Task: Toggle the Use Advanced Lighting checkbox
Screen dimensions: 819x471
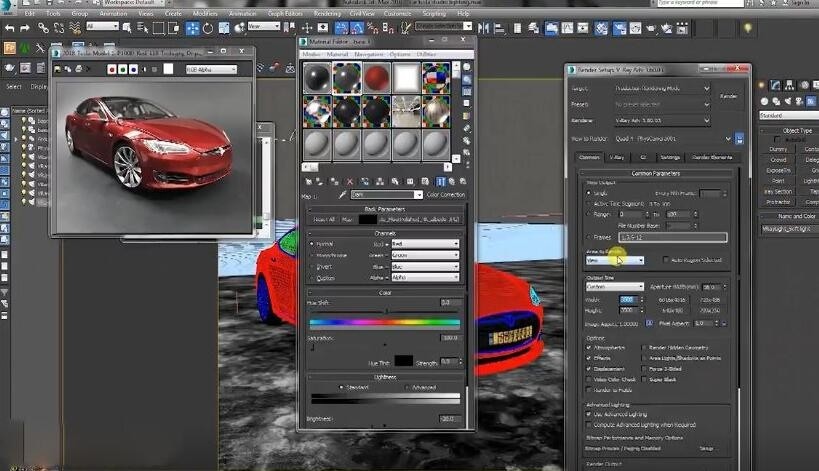Action: (x=589, y=414)
